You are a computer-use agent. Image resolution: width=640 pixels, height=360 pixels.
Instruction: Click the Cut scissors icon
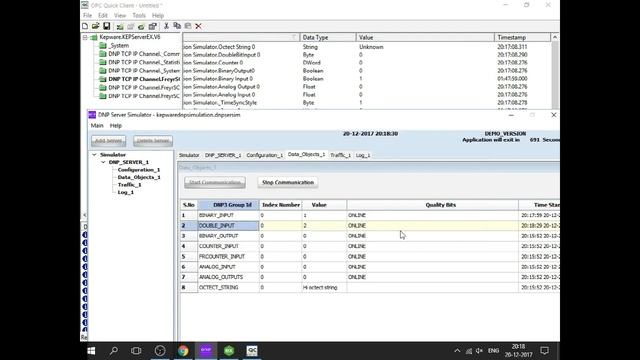coord(166,26)
